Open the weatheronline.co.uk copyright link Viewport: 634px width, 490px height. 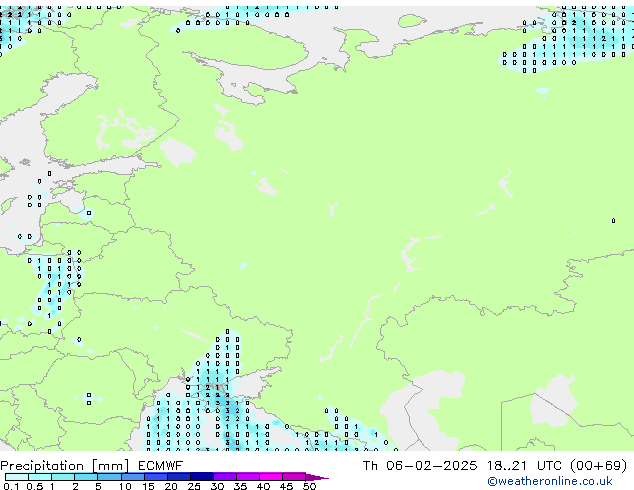coord(549,481)
